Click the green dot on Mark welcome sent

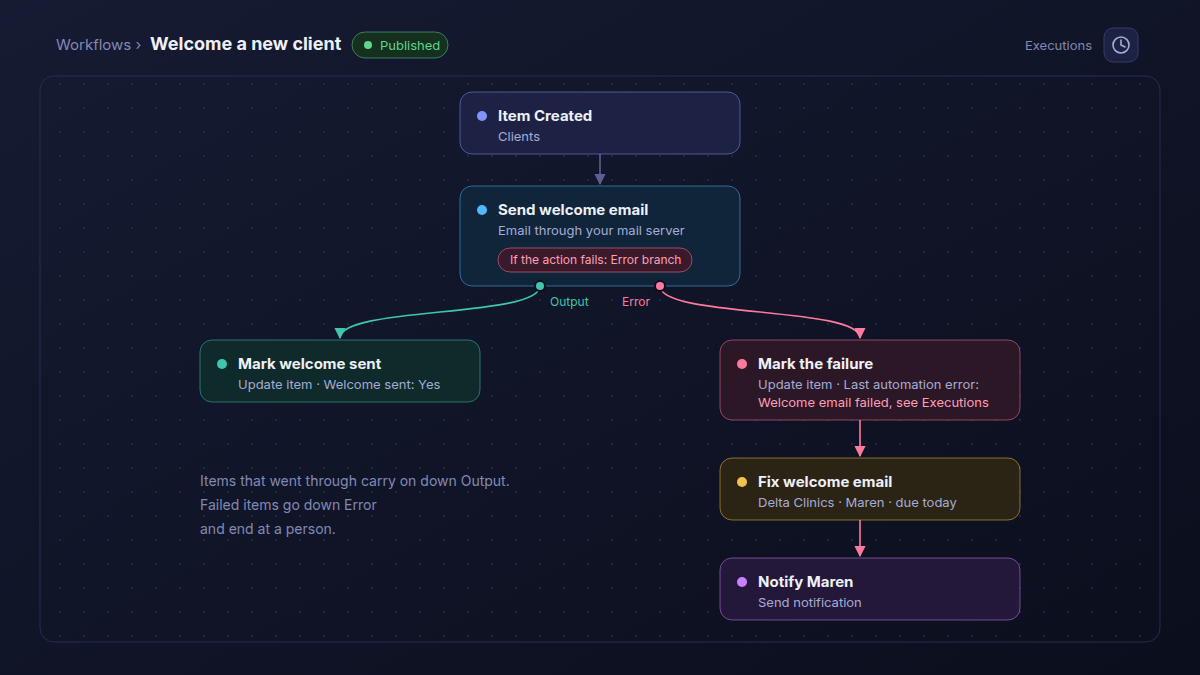pos(222,364)
